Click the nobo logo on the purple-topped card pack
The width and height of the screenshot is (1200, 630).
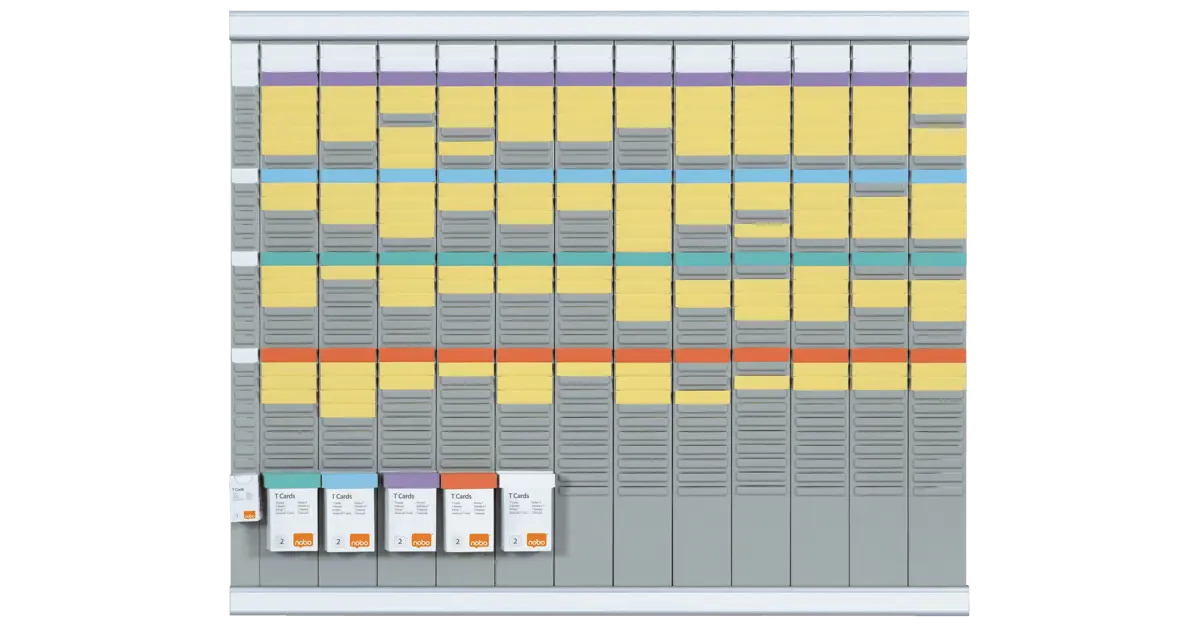421,542
